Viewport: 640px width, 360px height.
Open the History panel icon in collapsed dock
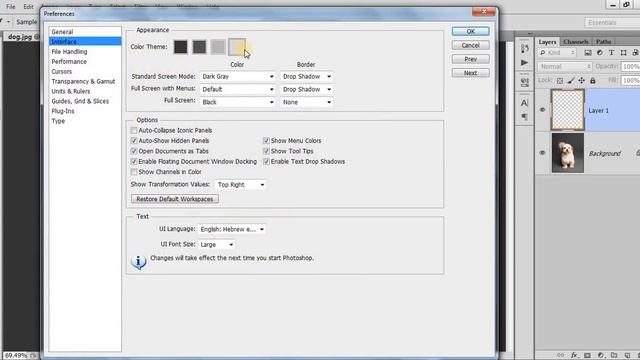pos(524,49)
